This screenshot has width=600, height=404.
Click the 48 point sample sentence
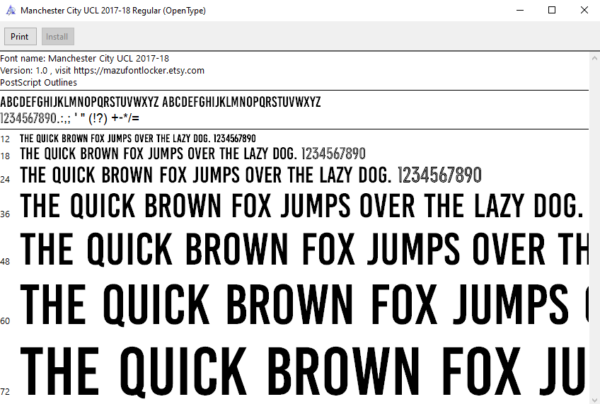coord(304,249)
